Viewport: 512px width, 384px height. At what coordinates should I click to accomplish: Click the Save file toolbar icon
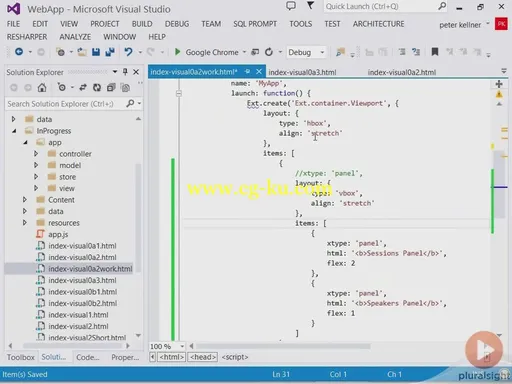[96, 52]
